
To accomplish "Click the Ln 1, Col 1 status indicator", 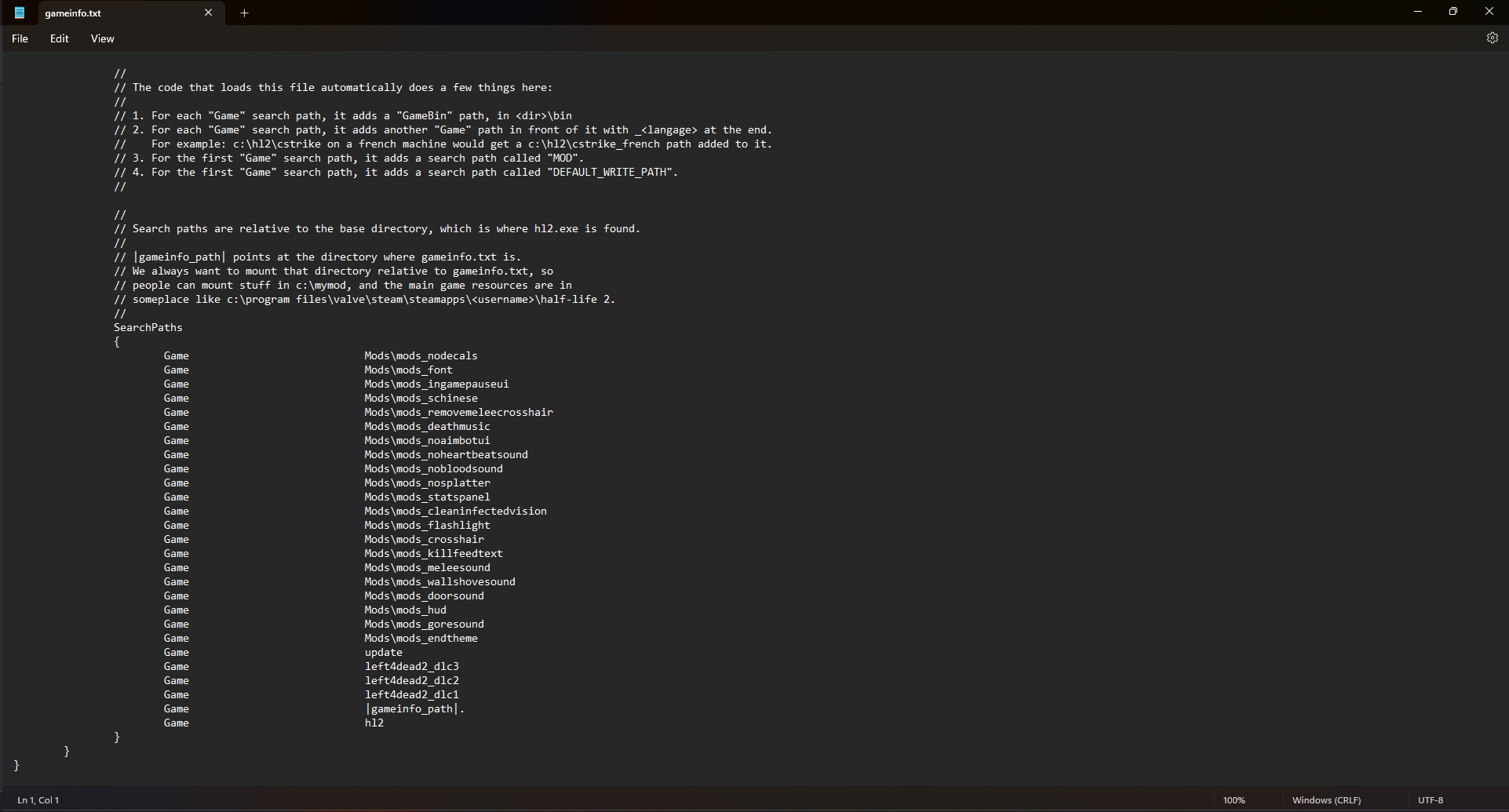I will click(38, 800).
